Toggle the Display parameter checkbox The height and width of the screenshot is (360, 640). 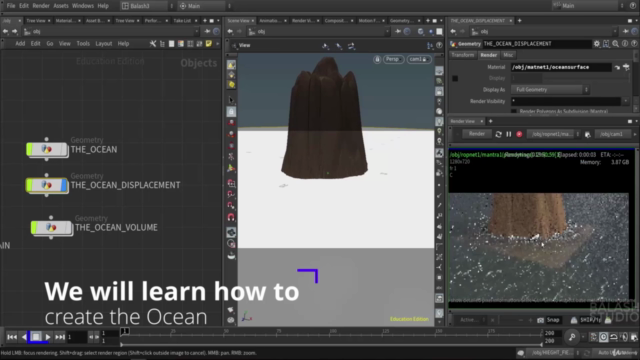[x=455, y=78]
